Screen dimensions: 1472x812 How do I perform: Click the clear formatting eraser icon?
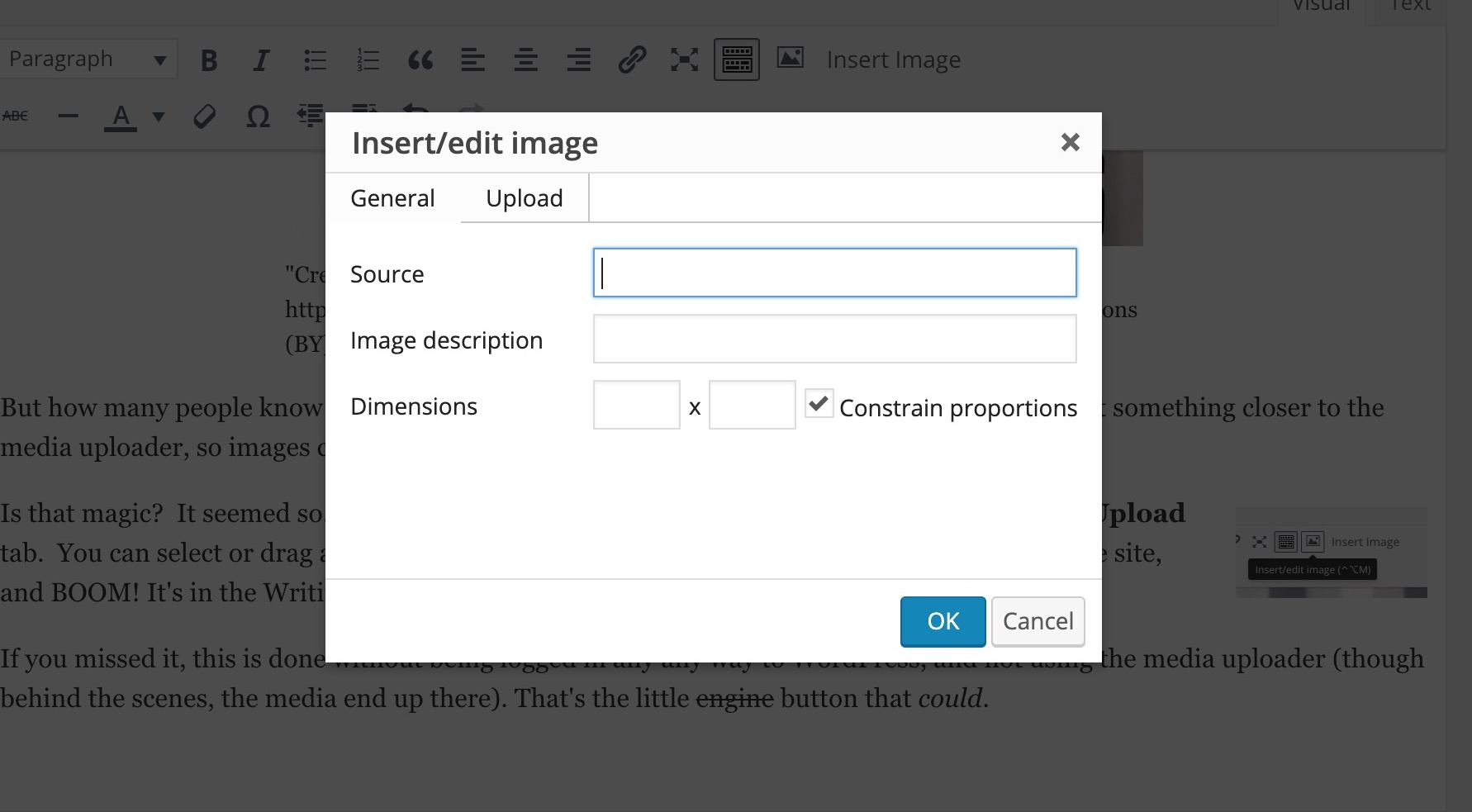click(x=204, y=116)
